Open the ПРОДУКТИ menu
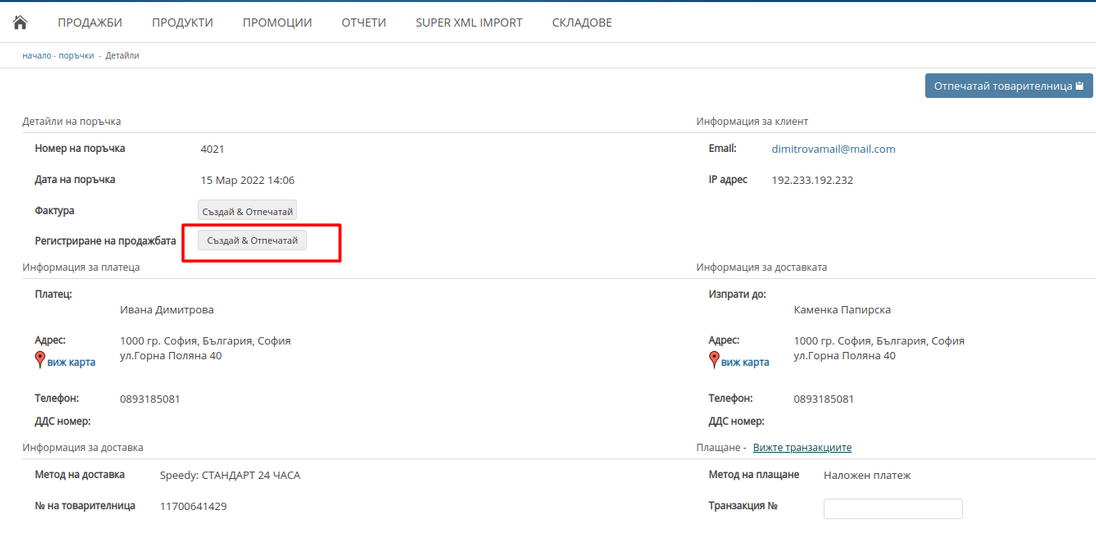Viewport: 1096px width, 539px height. click(182, 22)
